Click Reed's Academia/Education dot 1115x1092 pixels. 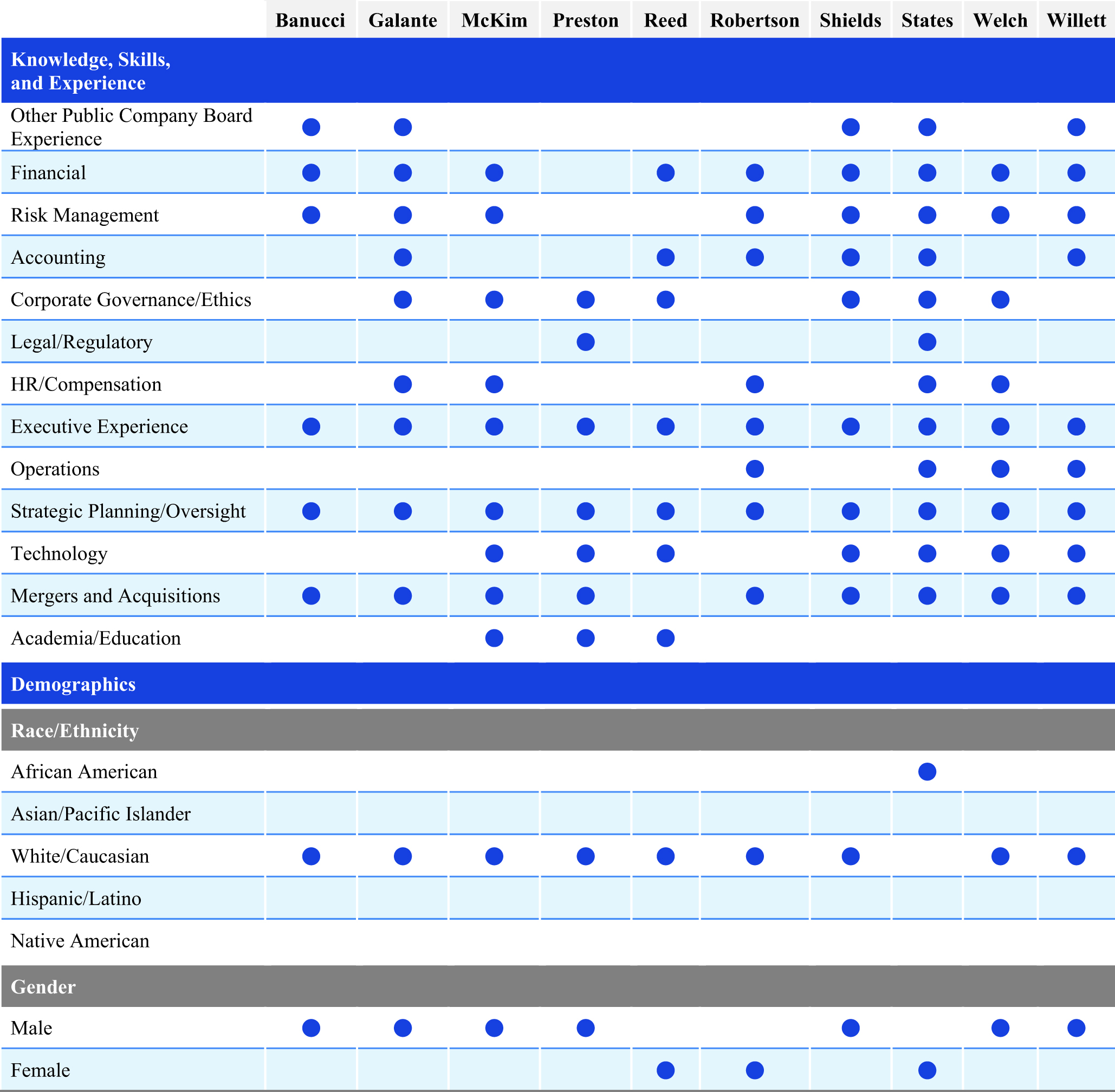click(665, 638)
